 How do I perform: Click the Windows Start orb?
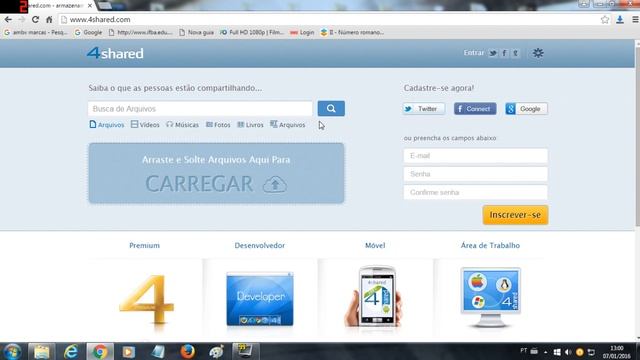click(12, 351)
